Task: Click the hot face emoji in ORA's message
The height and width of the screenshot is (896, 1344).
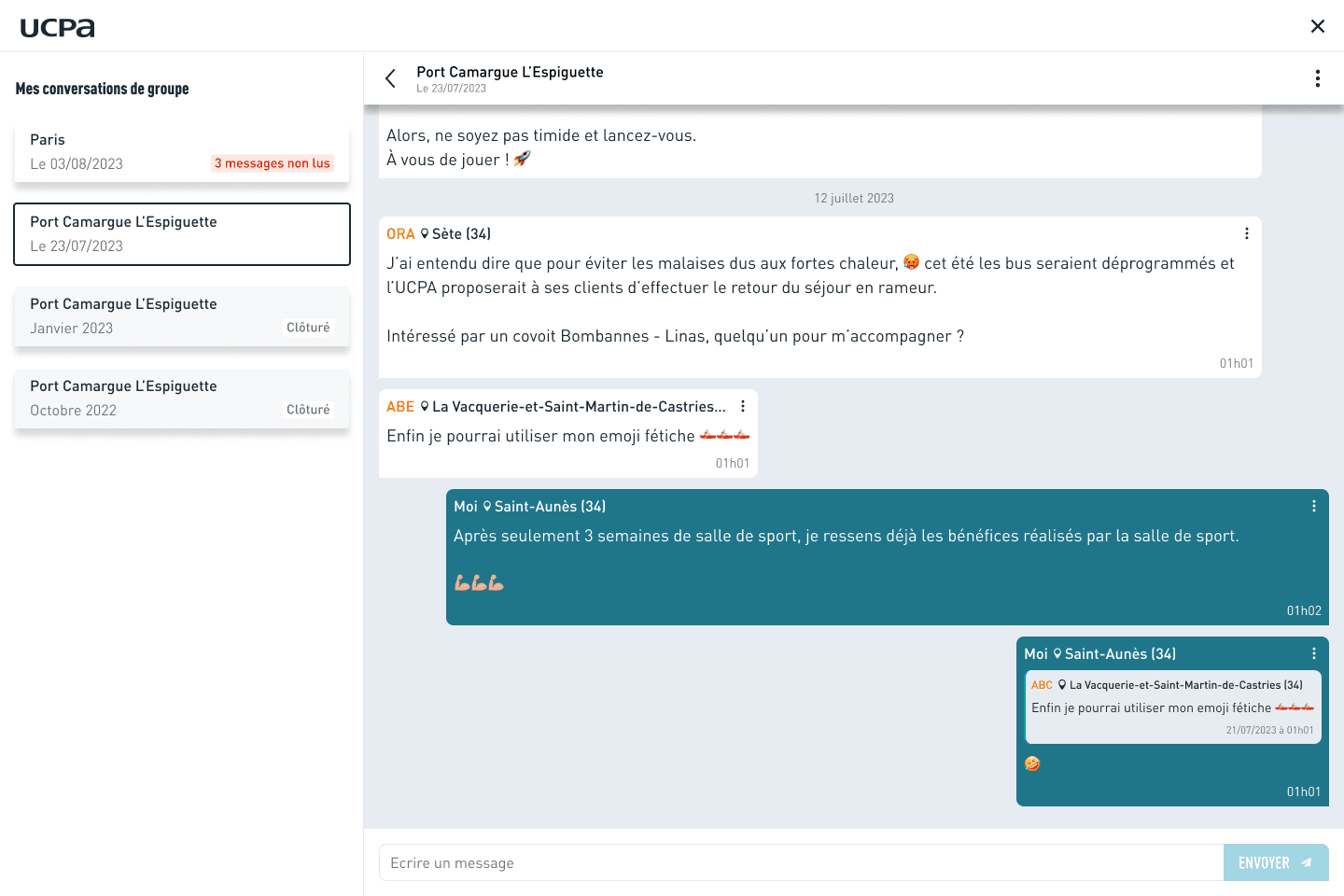Action: click(912, 262)
